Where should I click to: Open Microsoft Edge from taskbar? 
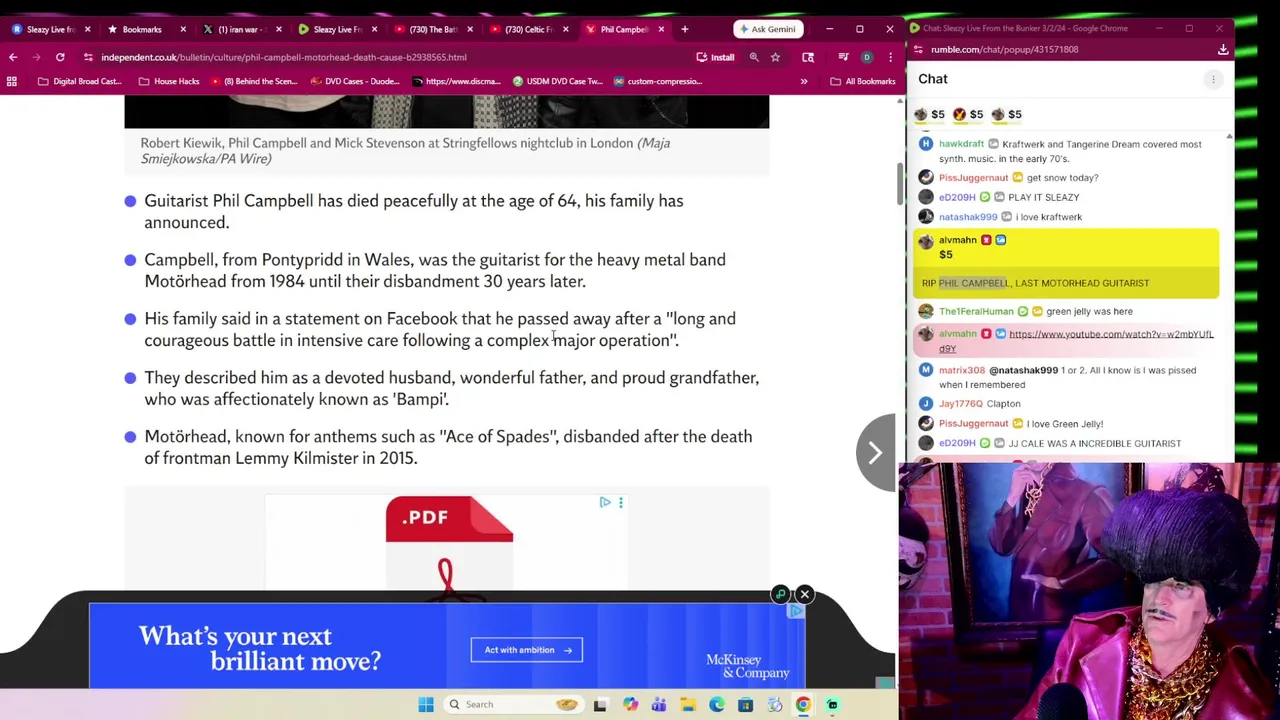click(717, 705)
